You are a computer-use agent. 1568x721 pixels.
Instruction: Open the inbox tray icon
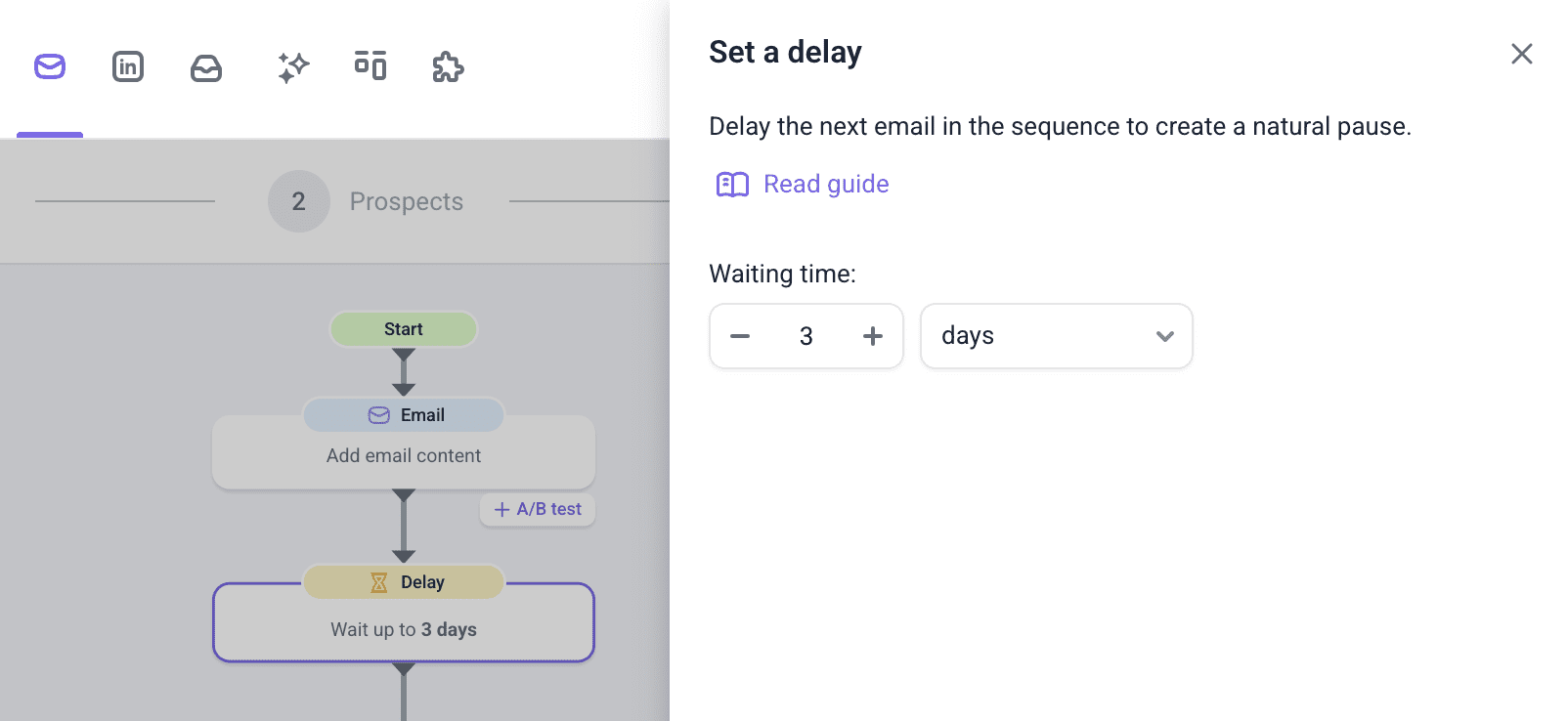pos(206,67)
